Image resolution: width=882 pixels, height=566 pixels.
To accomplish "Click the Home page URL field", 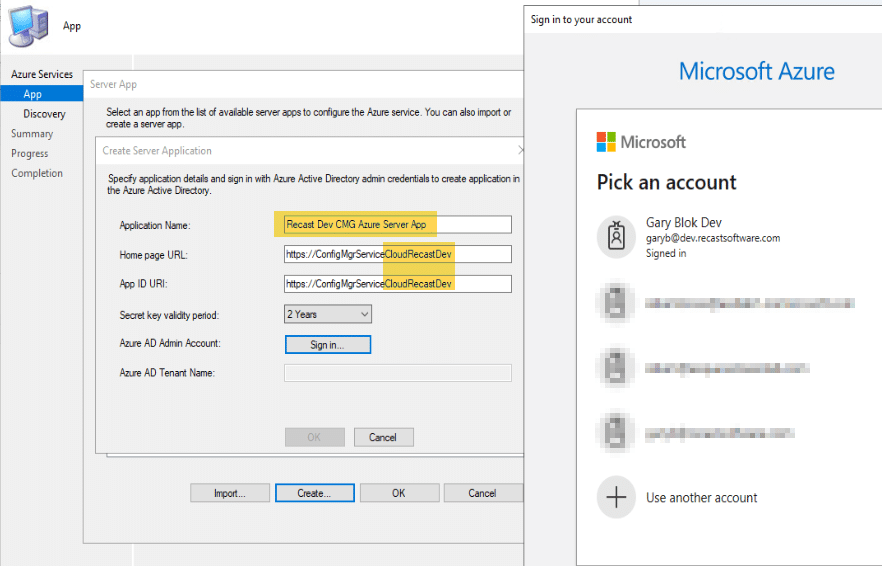I will [x=397, y=255].
